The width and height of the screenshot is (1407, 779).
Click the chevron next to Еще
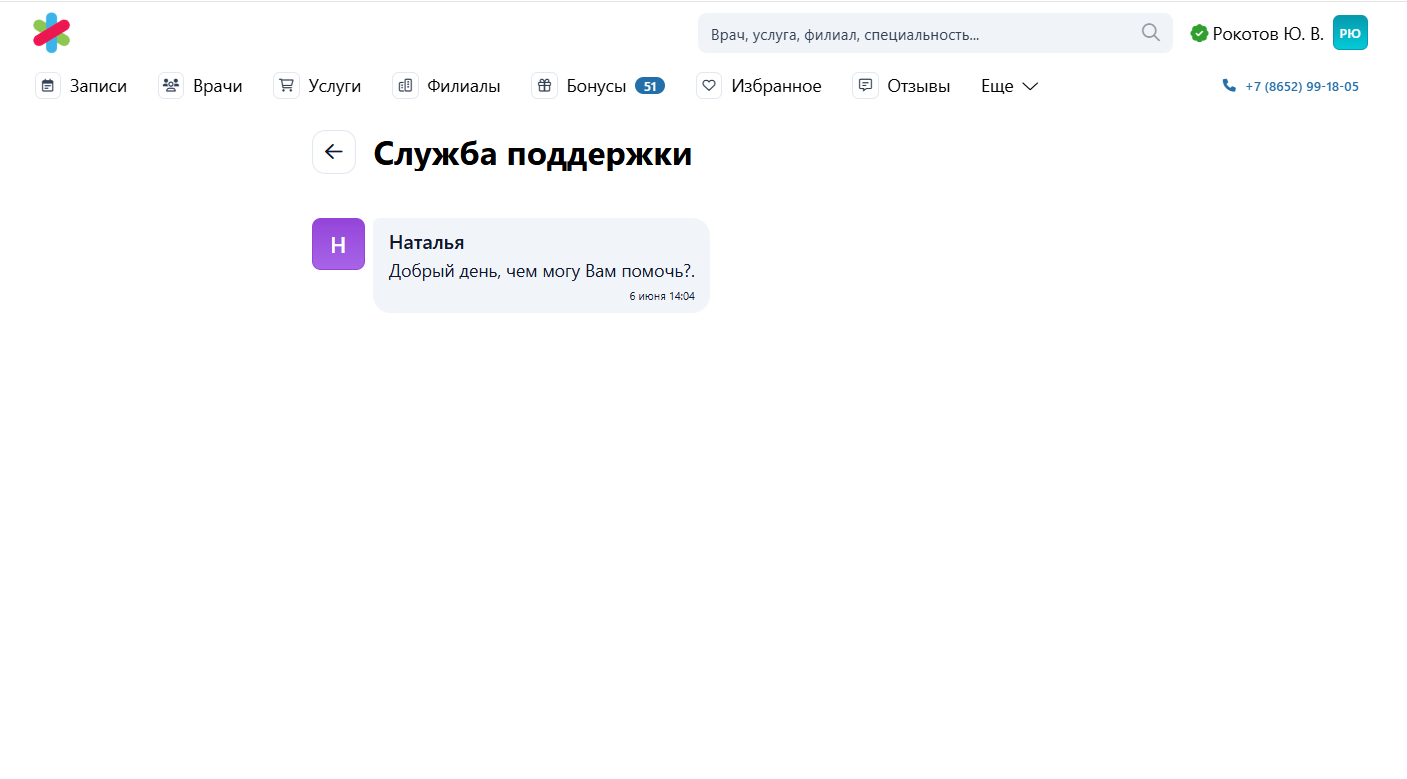1030,87
